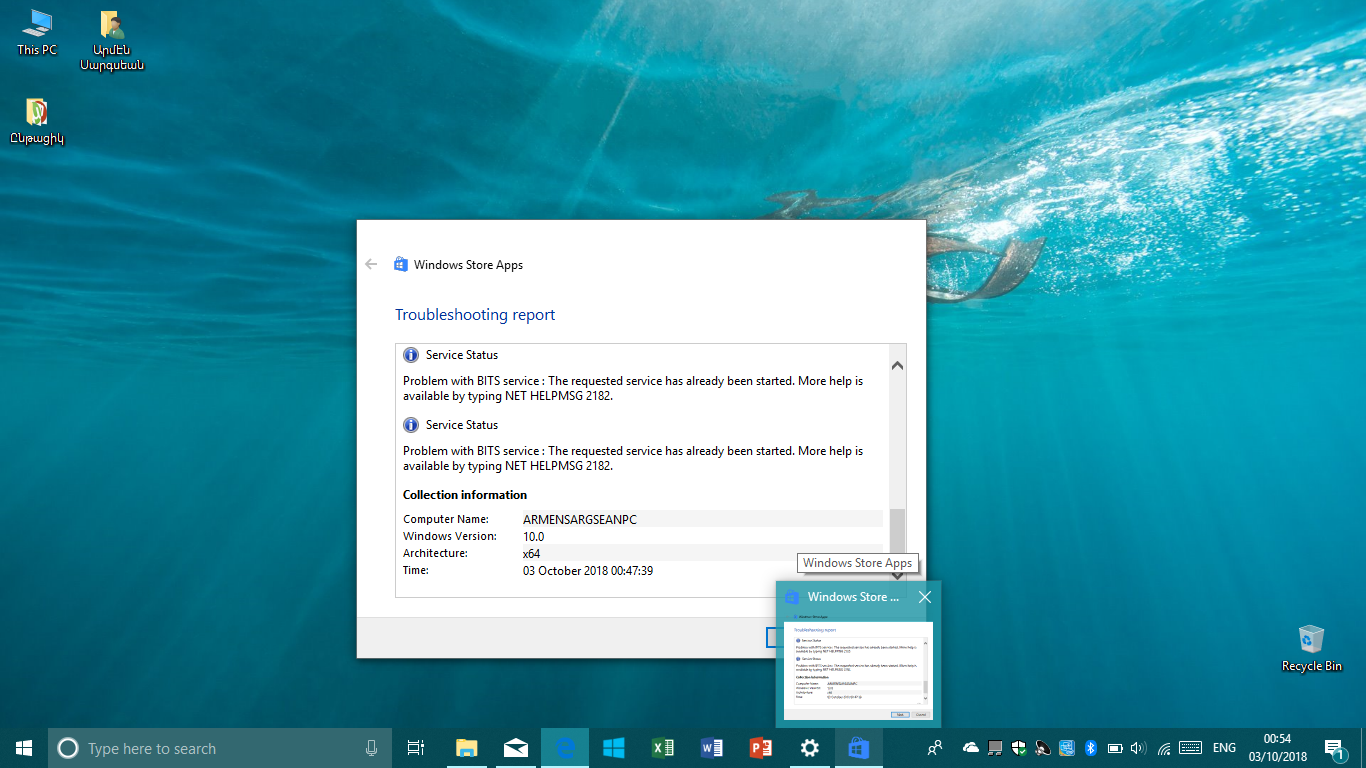Click the 'Type here to search' box
This screenshot has width=1366, height=768.
tap(200, 748)
